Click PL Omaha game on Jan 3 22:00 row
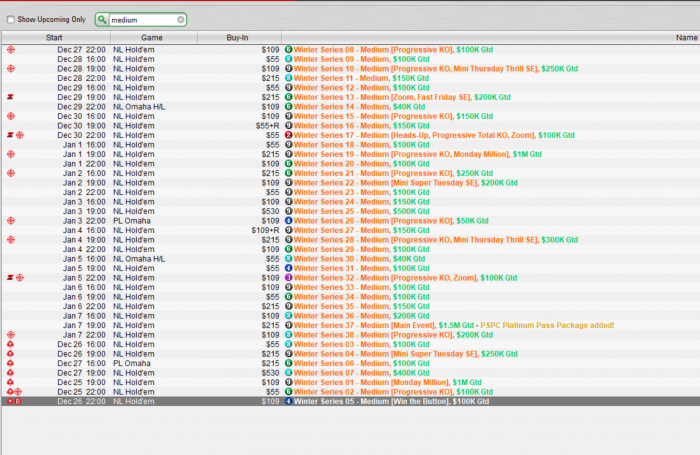 pyautogui.click(x=132, y=221)
